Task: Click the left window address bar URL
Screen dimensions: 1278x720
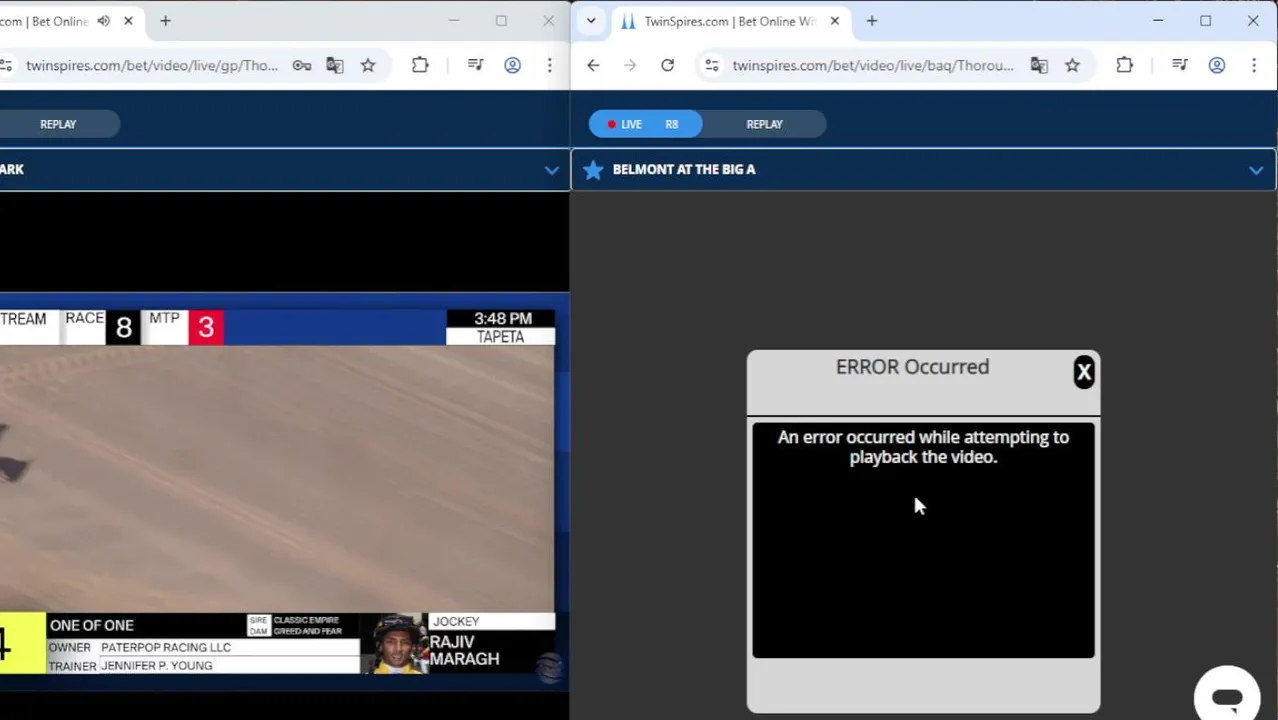Action: tap(152, 65)
